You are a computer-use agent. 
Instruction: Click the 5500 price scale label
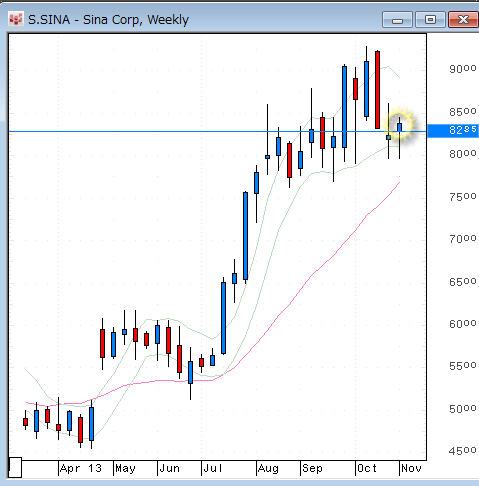tap(463, 366)
